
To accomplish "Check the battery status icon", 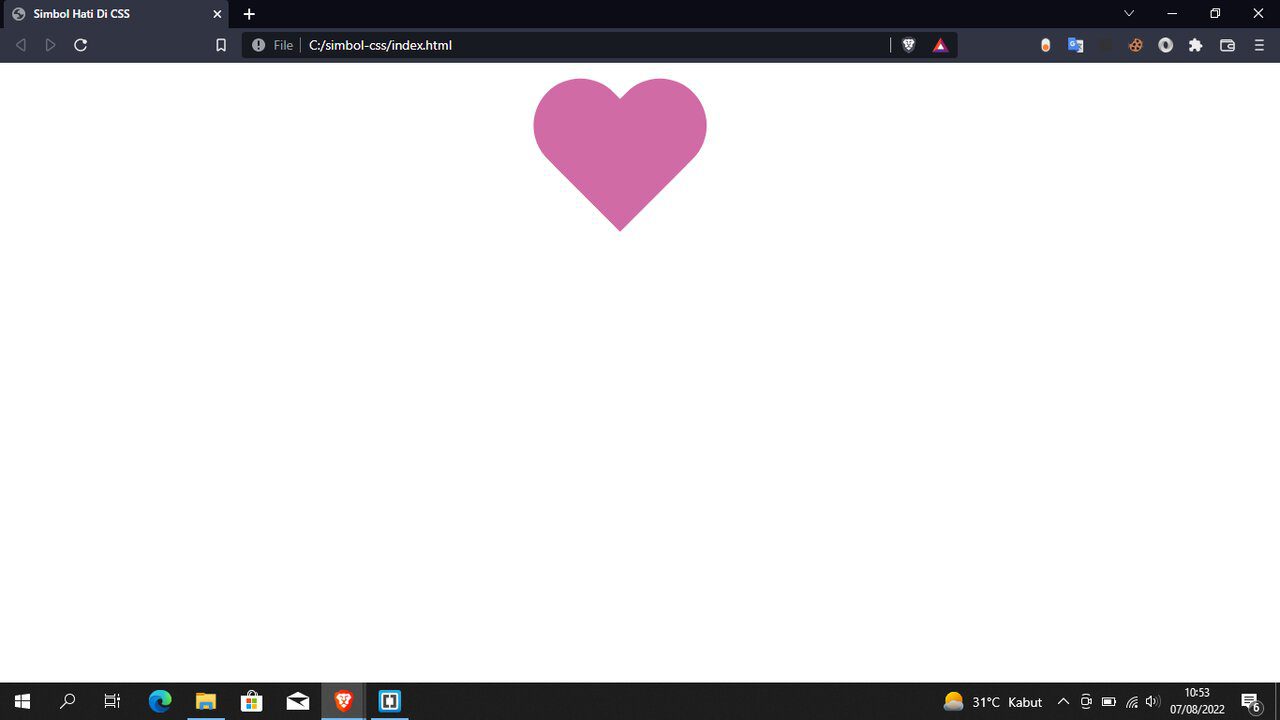I will [1109, 702].
